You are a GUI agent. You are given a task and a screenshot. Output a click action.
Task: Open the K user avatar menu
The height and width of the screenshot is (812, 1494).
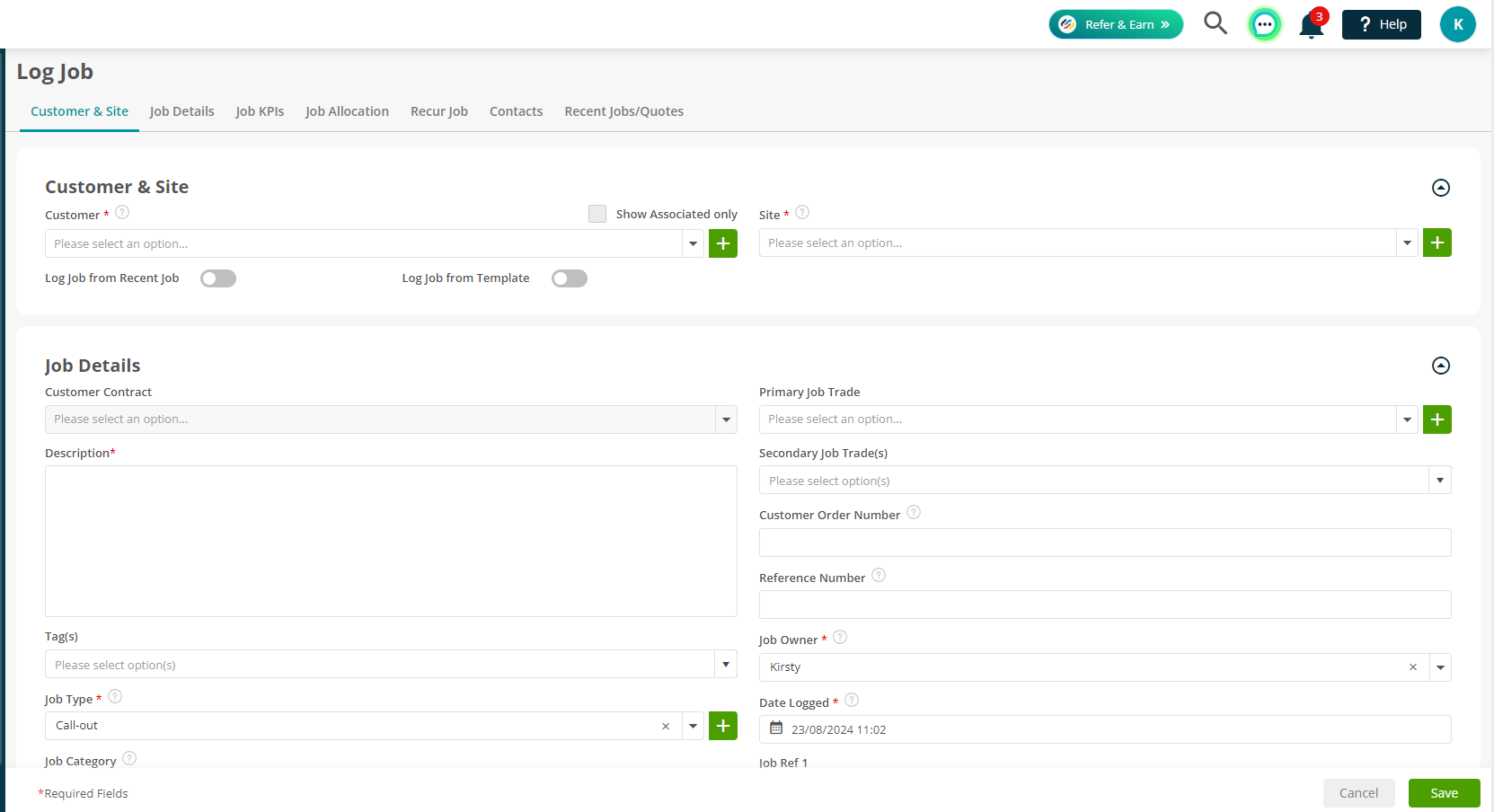[x=1457, y=24]
